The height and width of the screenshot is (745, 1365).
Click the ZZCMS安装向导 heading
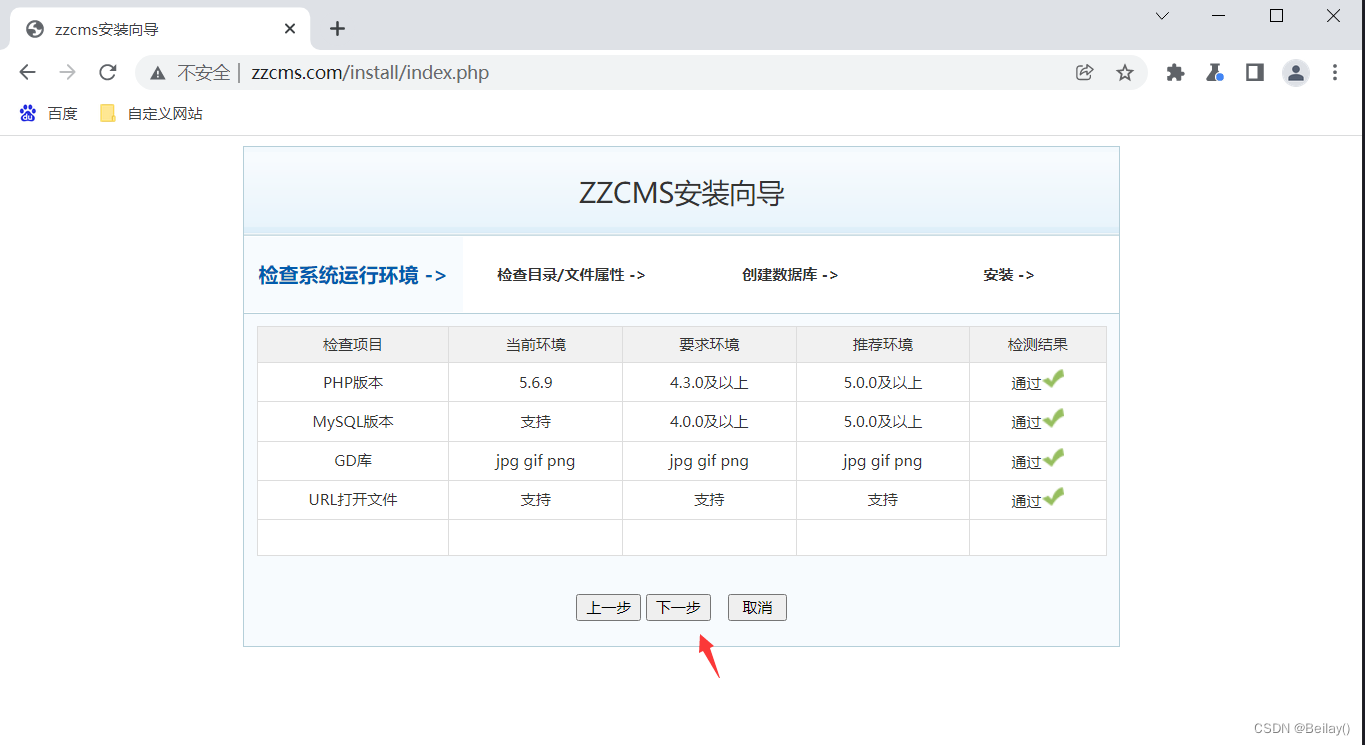(681, 193)
